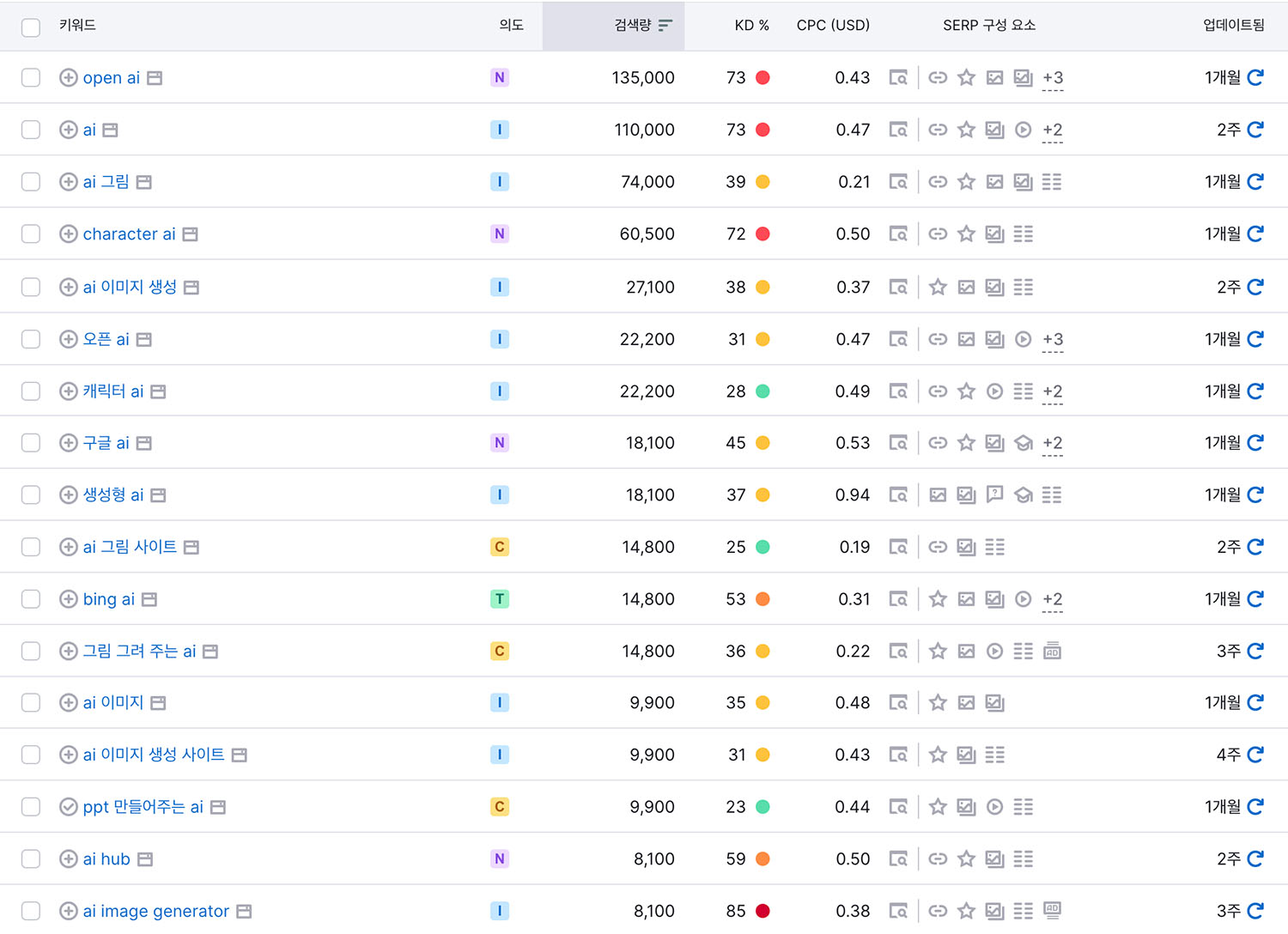This screenshot has height=934, width=1288.
Task: Open the open ai keyword link
Action: 112,78
